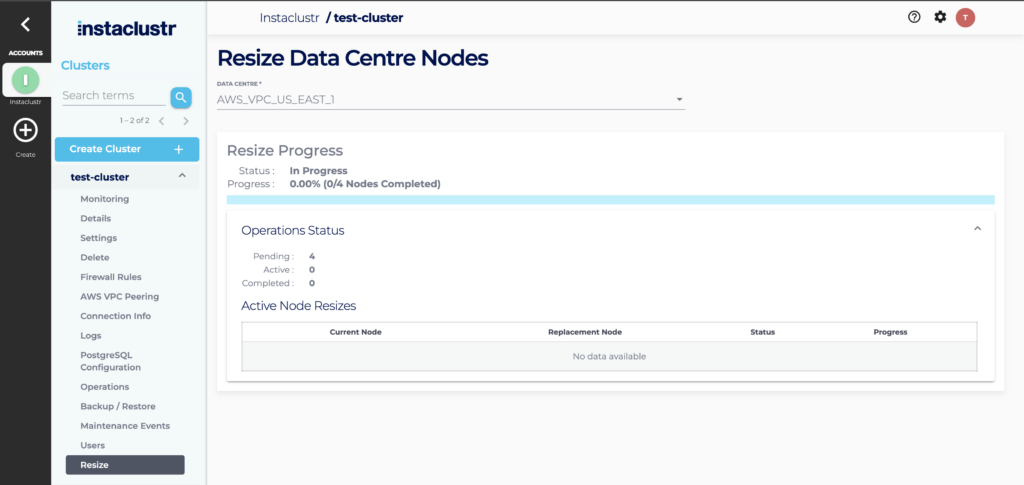
Task: Click the back arrow in sidebar
Action: 25,25
